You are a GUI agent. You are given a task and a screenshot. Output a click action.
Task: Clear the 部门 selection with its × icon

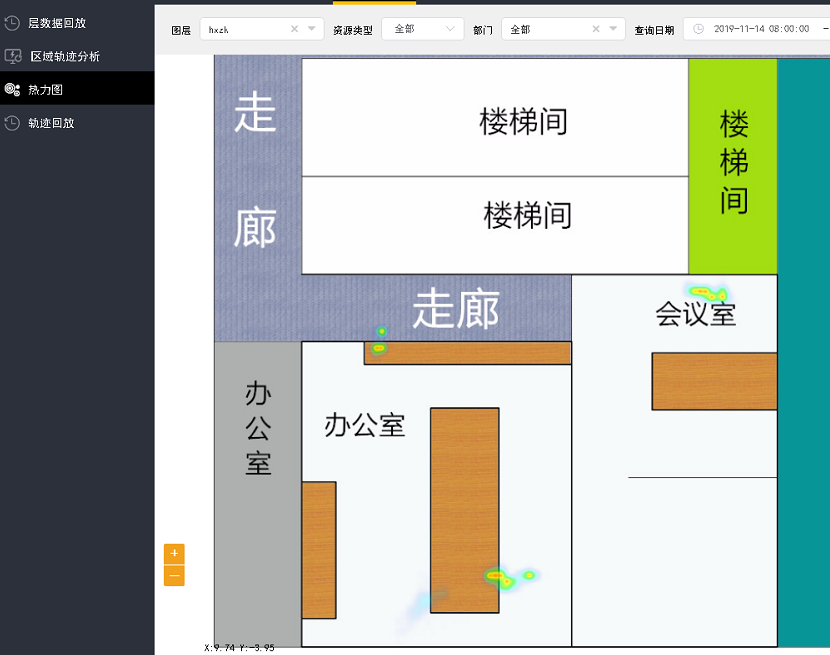pyautogui.click(x=594, y=29)
